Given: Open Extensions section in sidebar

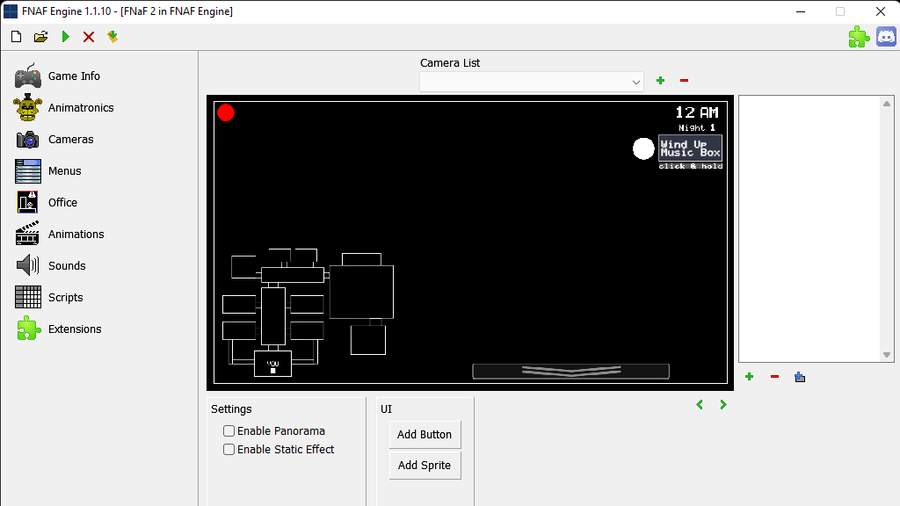Looking at the screenshot, I should (59, 329).
